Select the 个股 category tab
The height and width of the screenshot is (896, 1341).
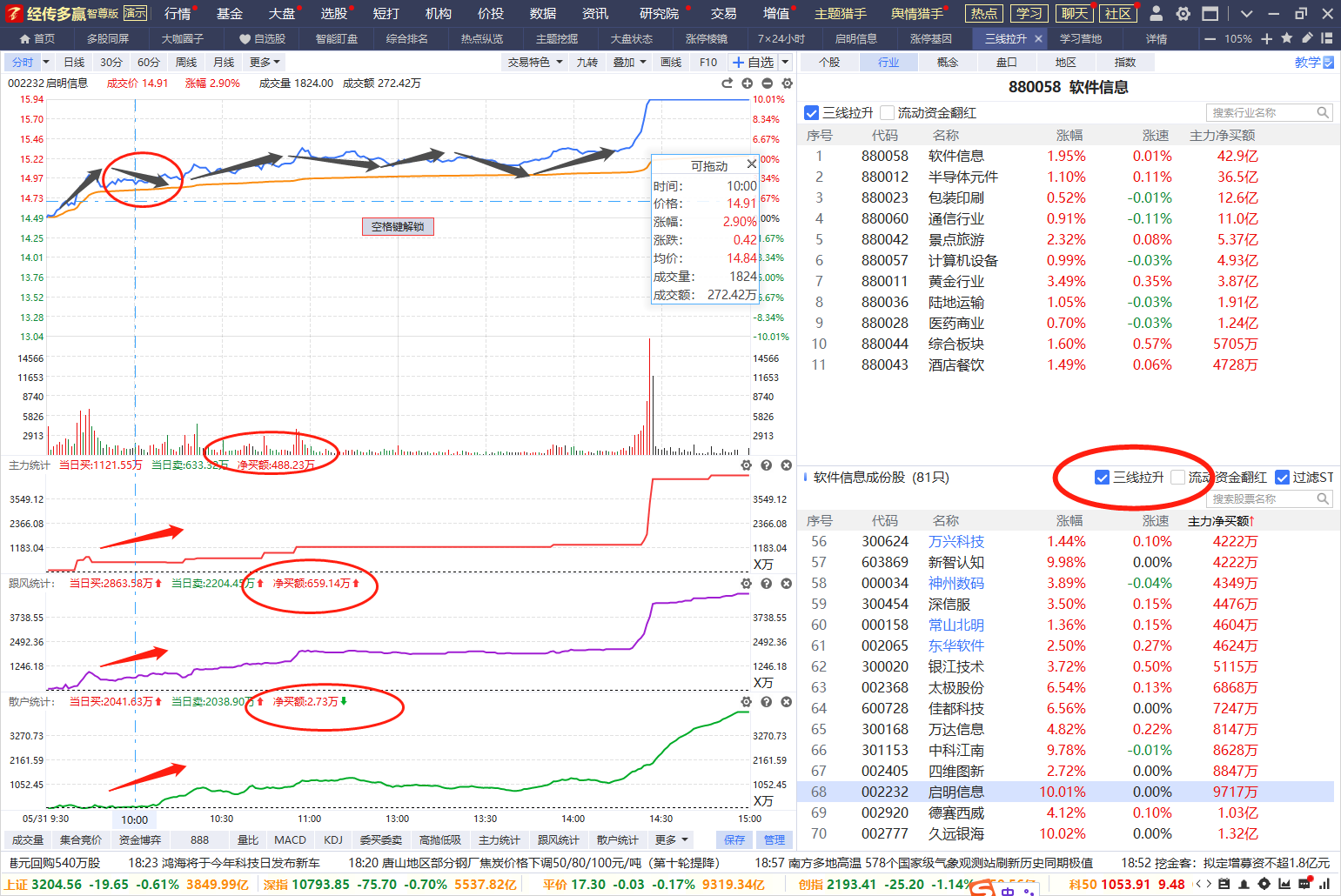(x=829, y=62)
